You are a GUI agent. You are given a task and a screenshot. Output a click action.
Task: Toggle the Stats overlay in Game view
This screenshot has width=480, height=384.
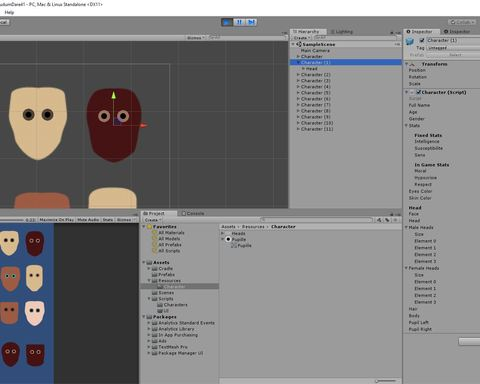pyautogui.click(x=108, y=220)
